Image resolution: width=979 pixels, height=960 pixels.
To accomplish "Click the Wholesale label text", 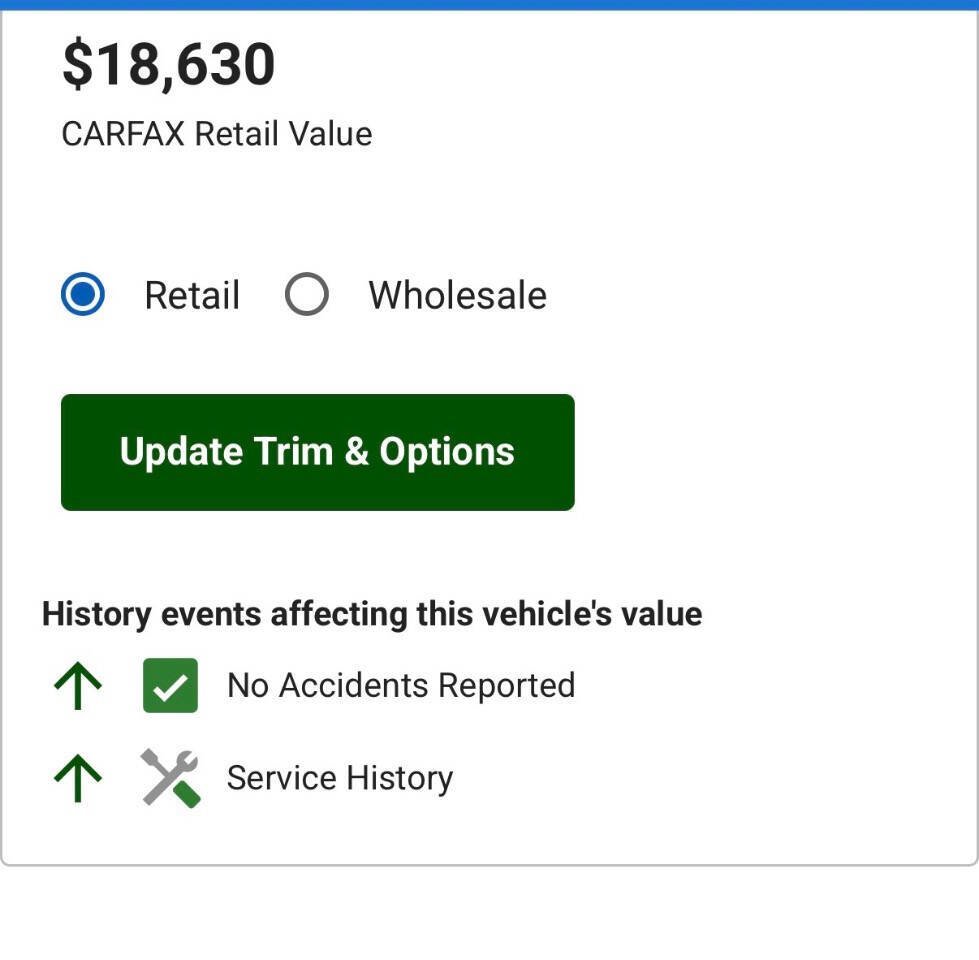I will coord(458,295).
